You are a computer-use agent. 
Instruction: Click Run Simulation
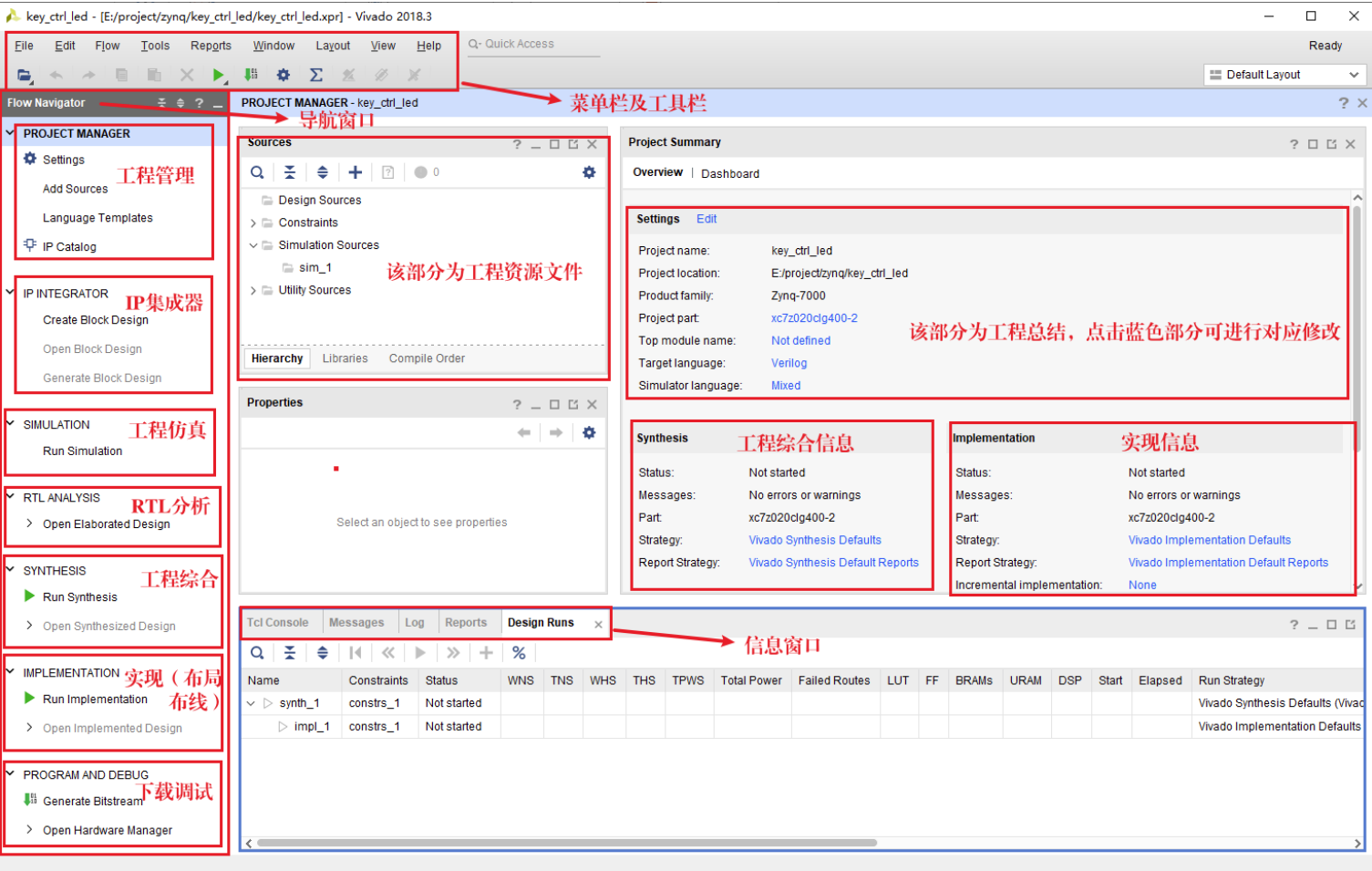click(x=82, y=451)
